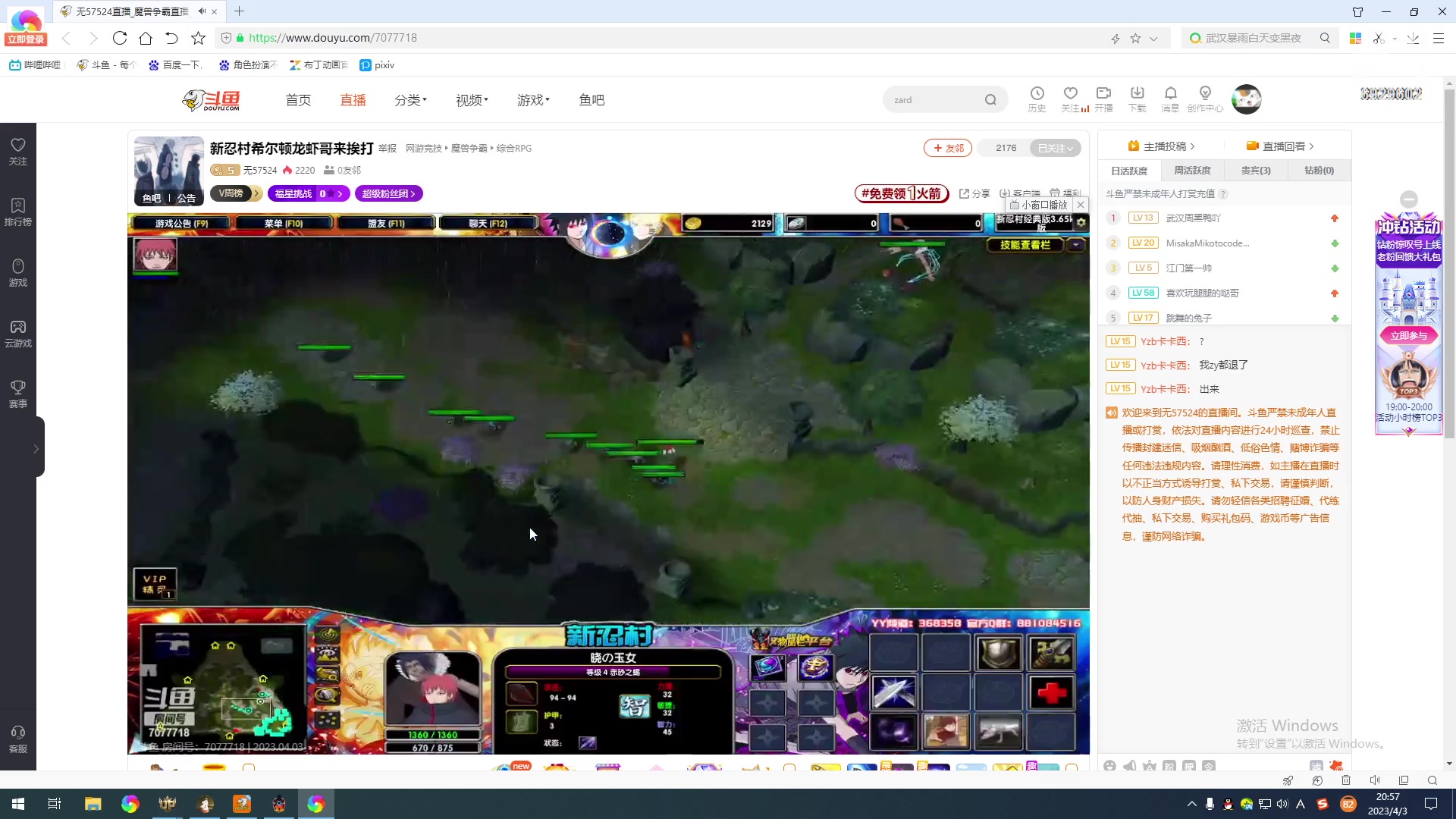Go to browser home page icon

coord(146,38)
